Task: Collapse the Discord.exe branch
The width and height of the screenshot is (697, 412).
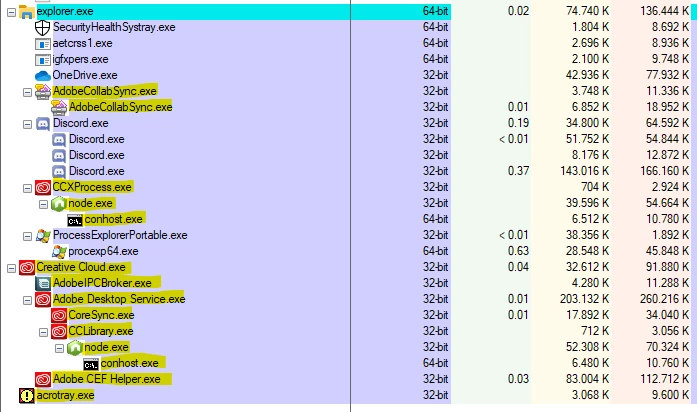Action: (28, 124)
